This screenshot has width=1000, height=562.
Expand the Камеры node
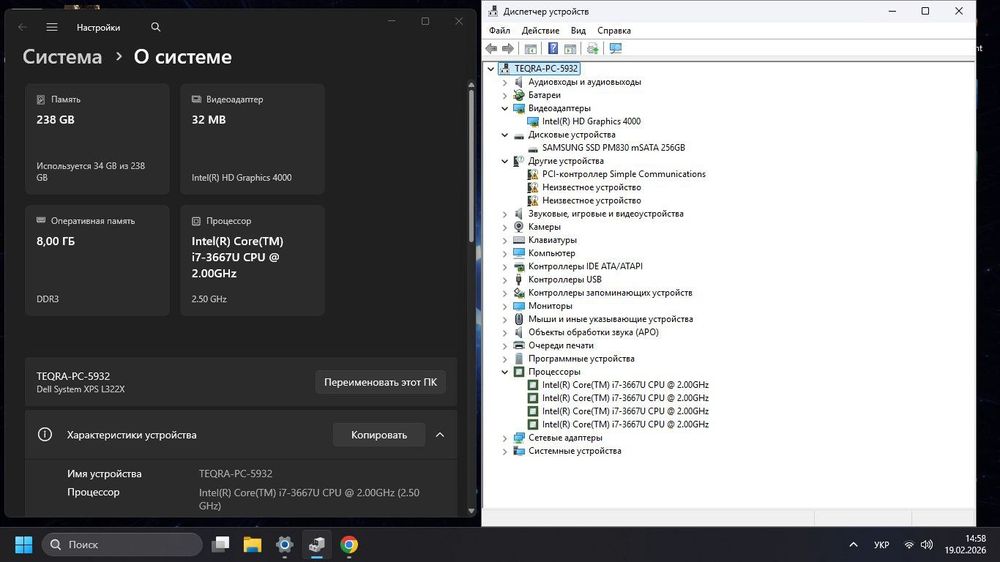[x=505, y=227]
